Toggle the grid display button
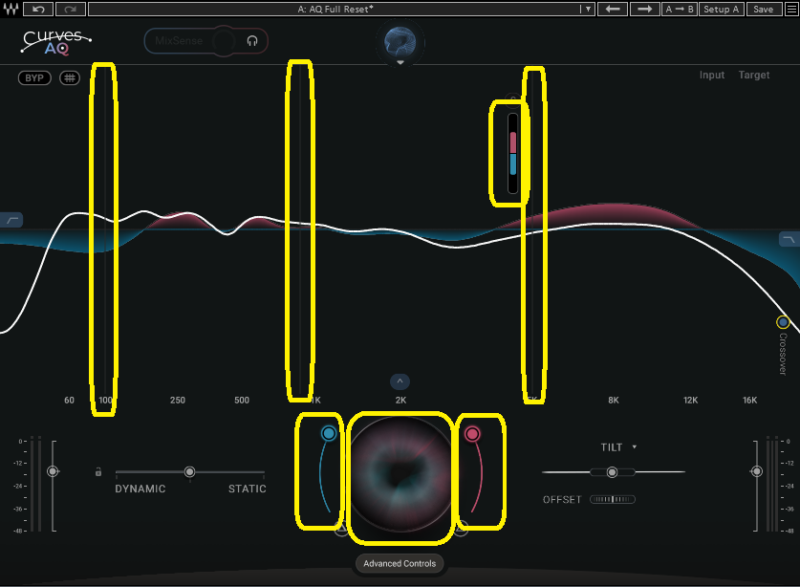Image resolution: width=800 pixels, height=587 pixels. [69, 78]
